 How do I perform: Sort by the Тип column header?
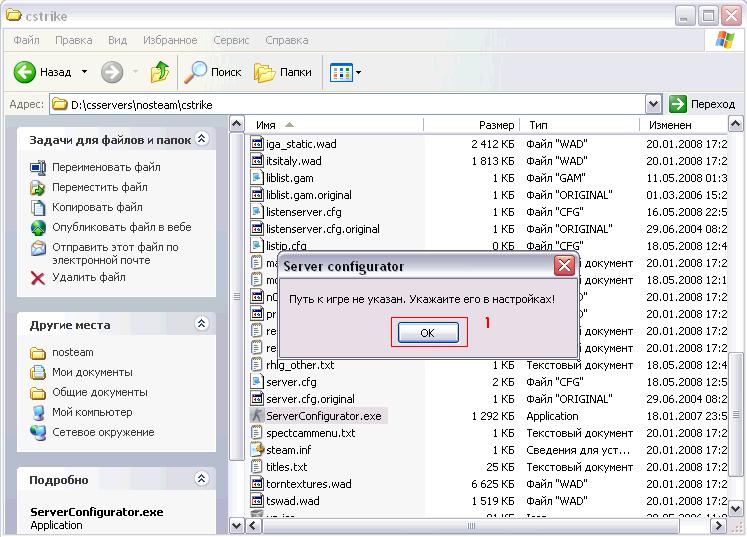(x=579, y=125)
